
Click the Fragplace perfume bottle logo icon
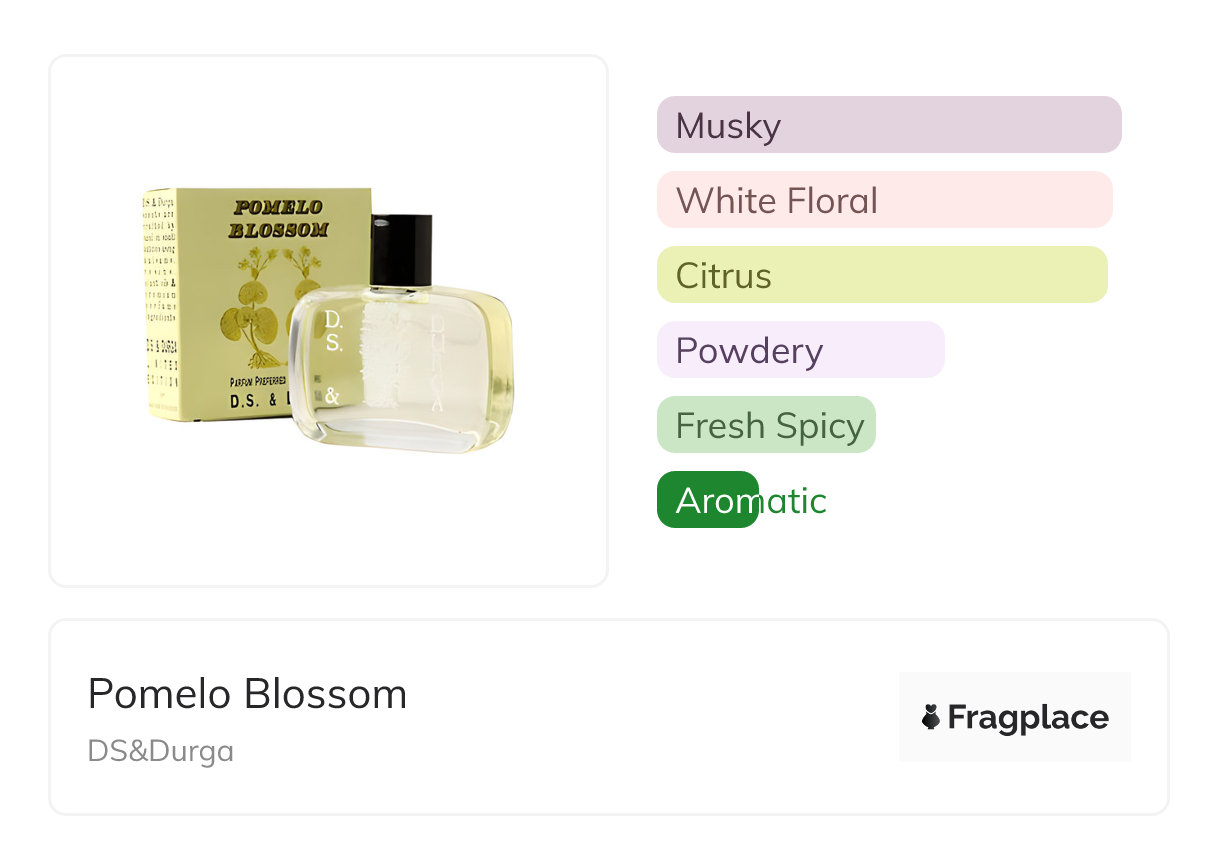931,717
